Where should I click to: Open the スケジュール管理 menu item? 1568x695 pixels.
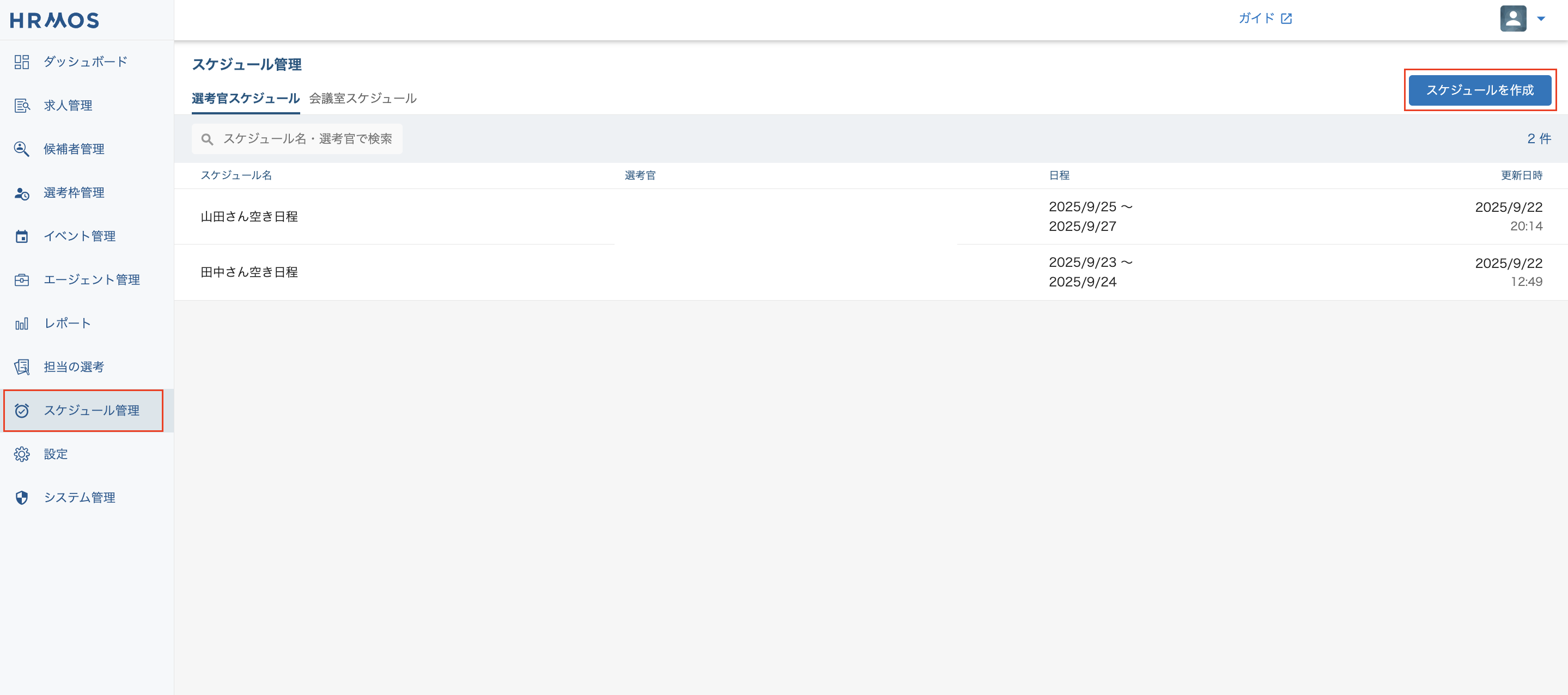point(92,411)
